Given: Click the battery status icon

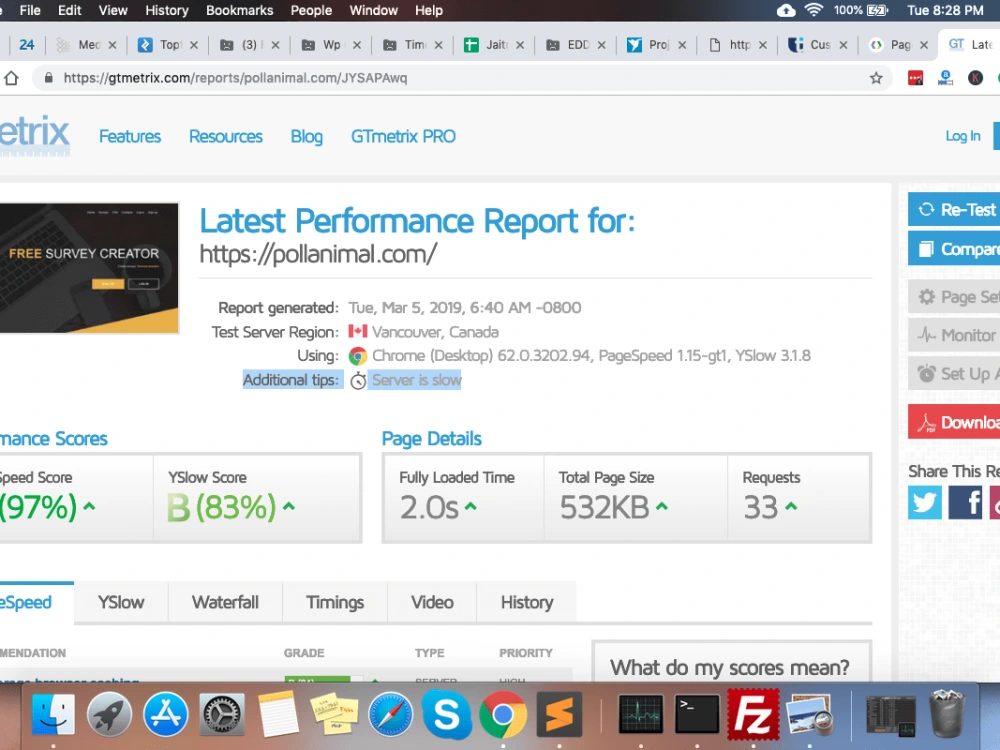Looking at the screenshot, I should (878, 10).
